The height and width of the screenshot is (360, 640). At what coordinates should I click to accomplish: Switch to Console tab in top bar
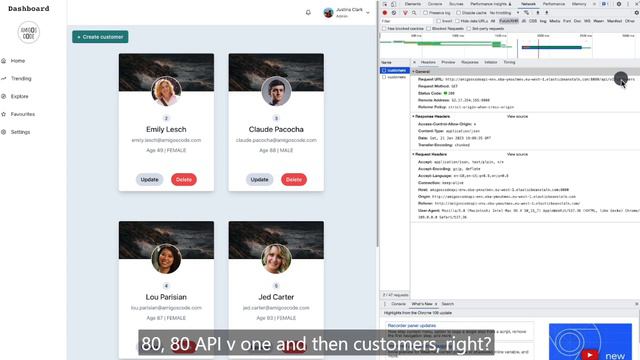pyautogui.click(x=435, y=4)
